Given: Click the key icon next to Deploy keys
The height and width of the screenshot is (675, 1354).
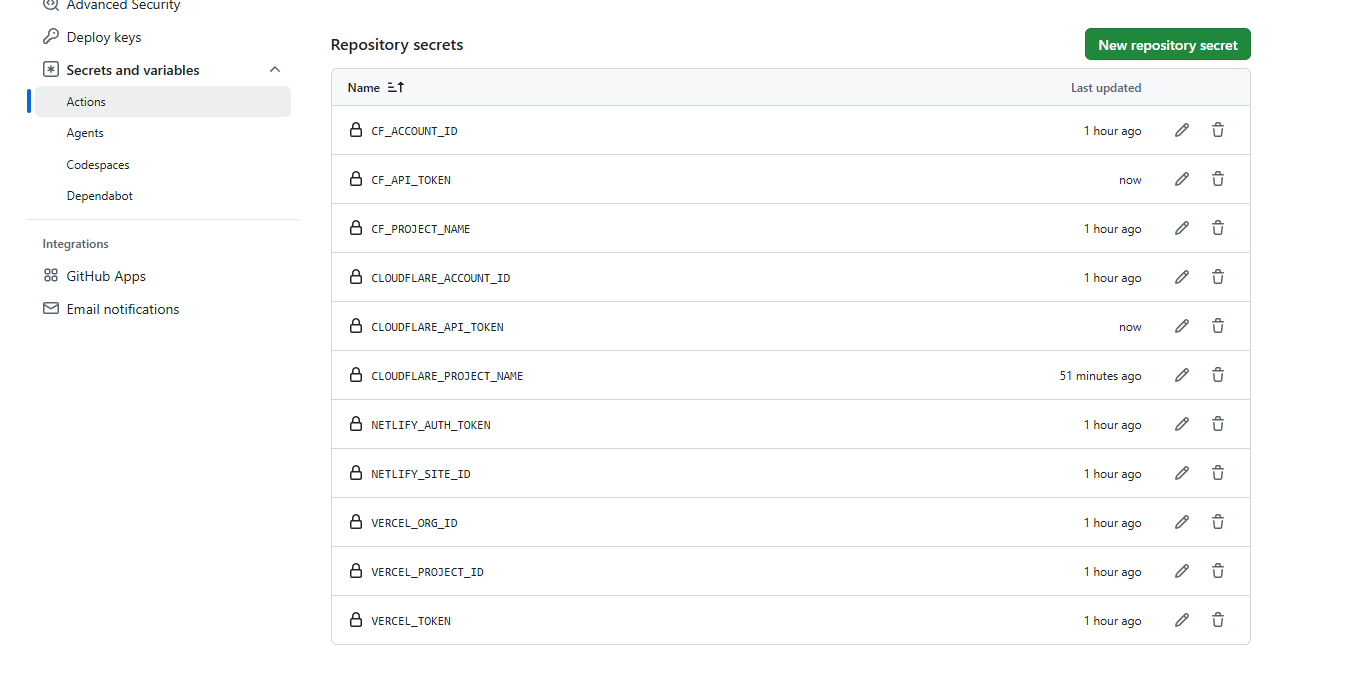Looking at the screenshot, I should point(51,37).
